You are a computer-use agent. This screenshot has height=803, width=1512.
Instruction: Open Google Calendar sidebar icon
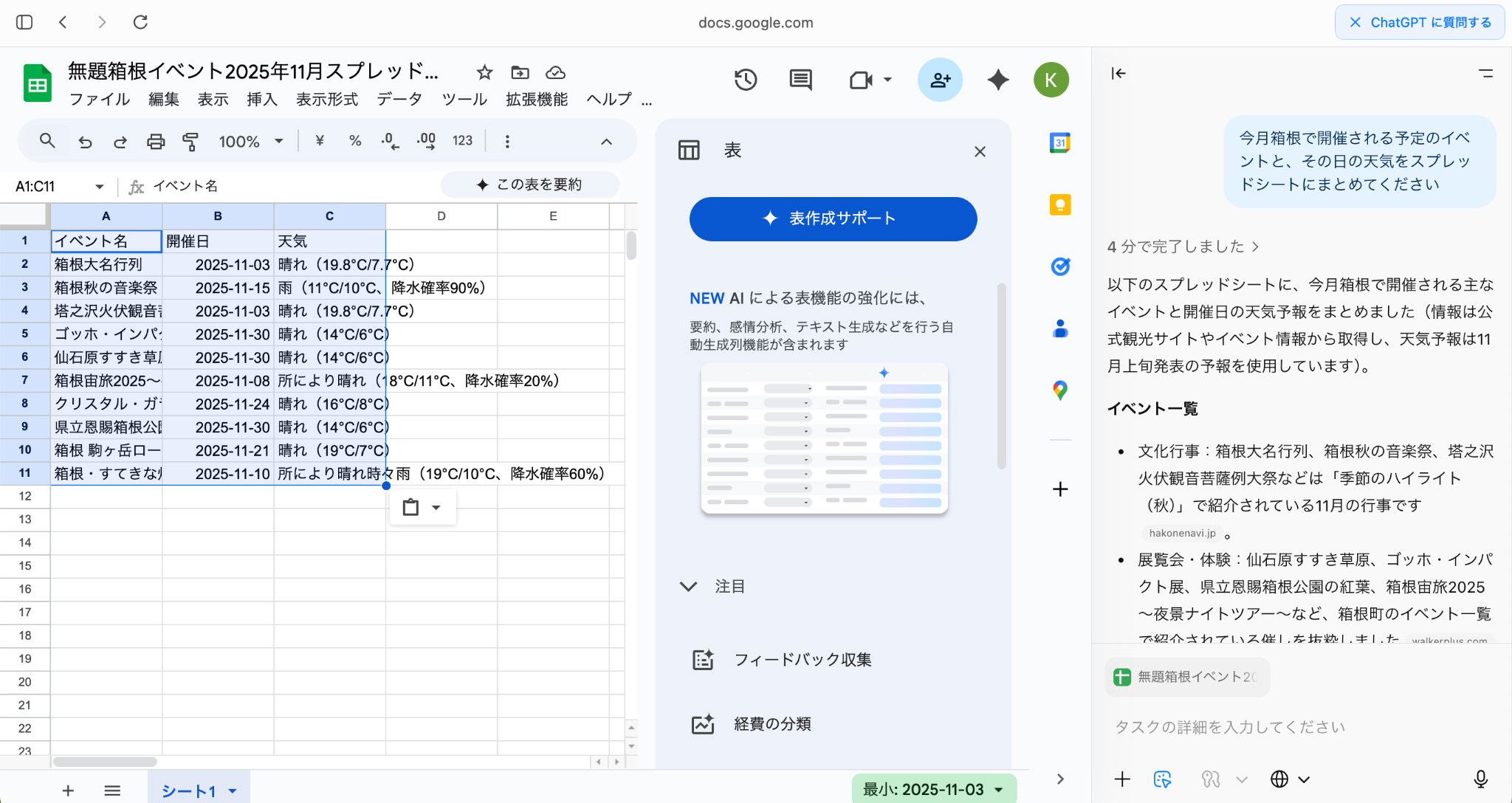[1060, 142]
